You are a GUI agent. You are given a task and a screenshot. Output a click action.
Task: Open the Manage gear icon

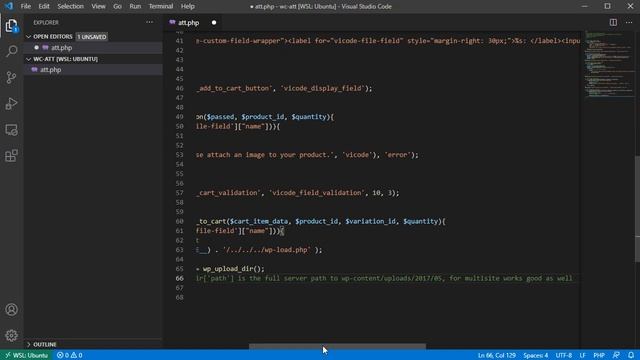[11, 335]
